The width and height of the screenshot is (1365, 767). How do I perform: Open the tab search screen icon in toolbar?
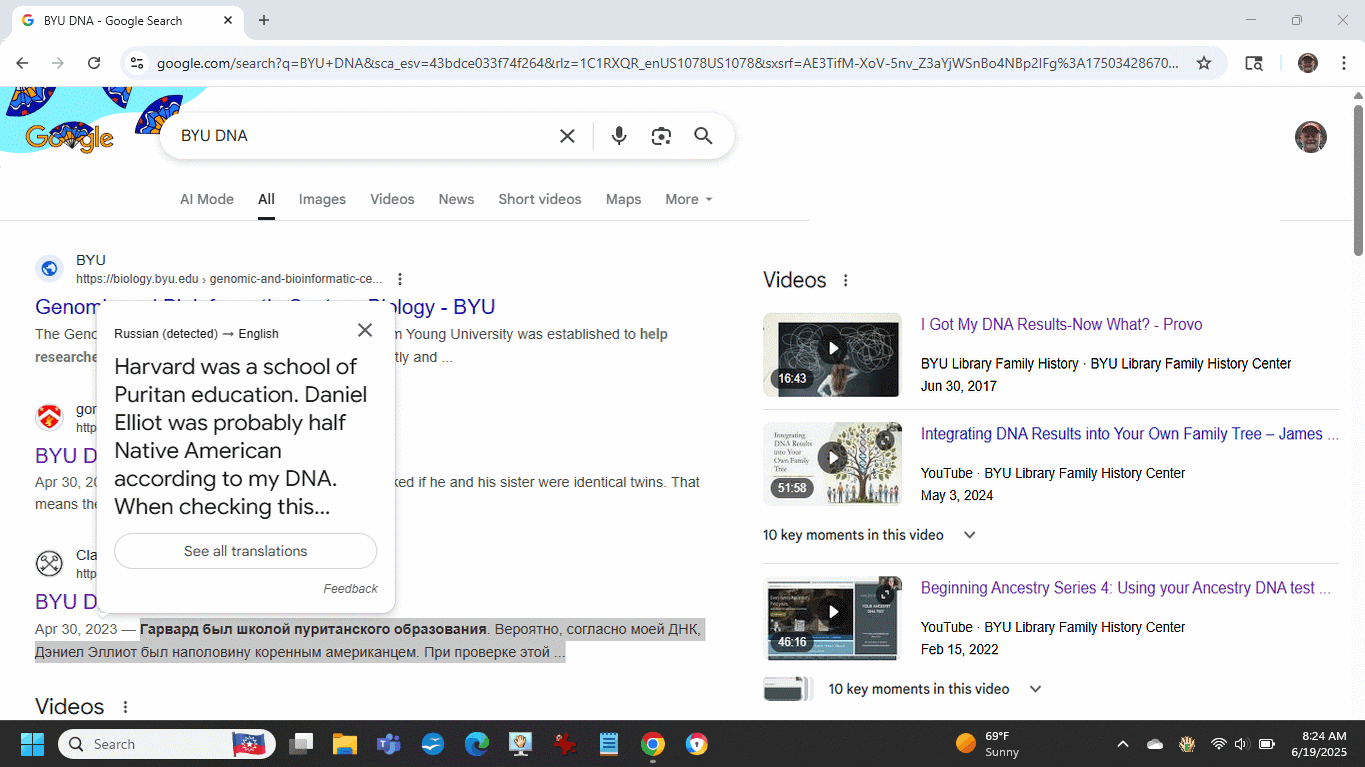click(1254, 63)
